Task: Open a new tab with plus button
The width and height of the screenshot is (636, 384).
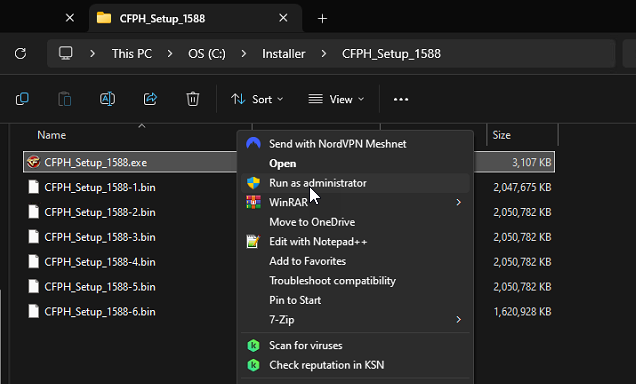Action: click(x=322, y=19)
